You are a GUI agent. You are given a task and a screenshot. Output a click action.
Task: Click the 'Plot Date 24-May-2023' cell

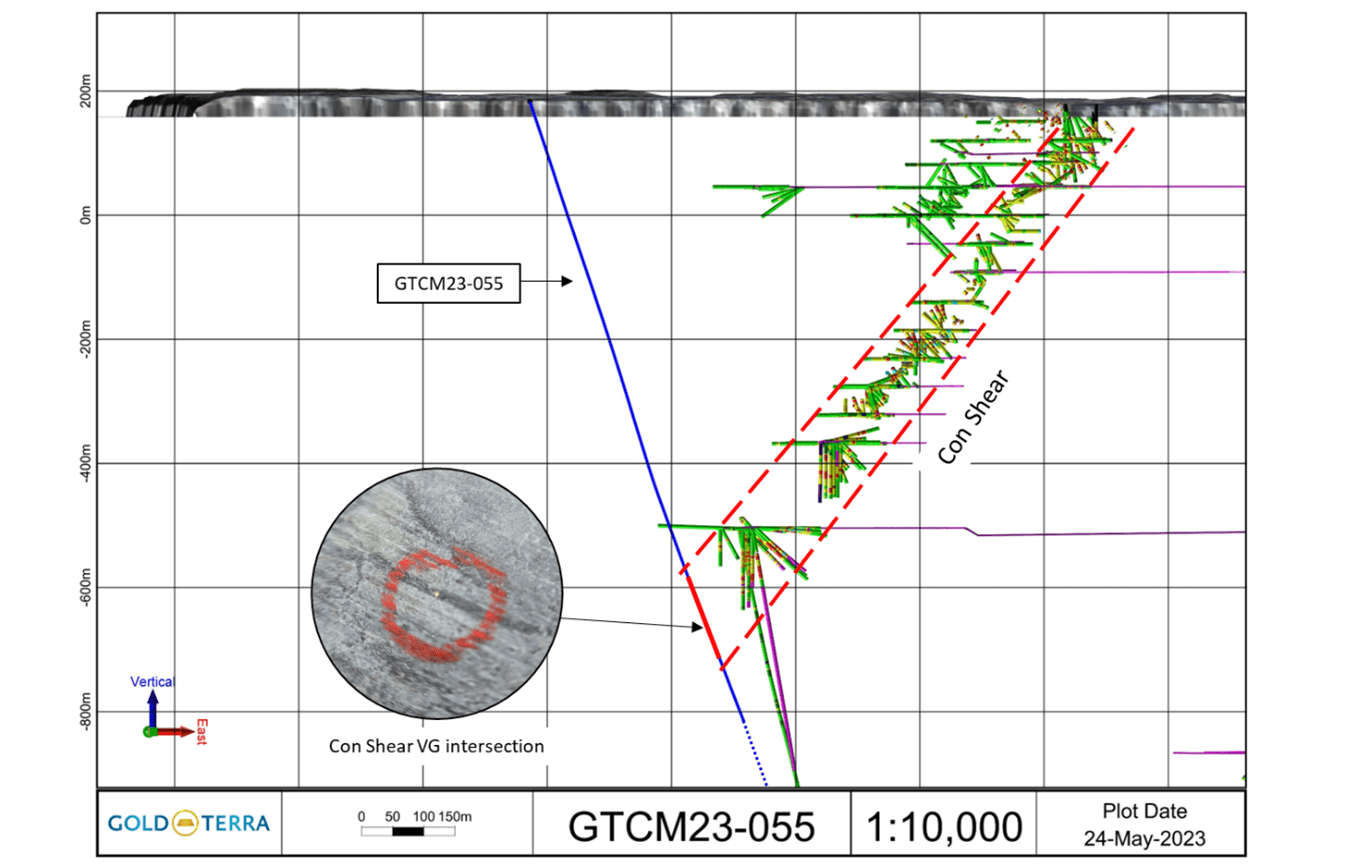(1143, 824)
